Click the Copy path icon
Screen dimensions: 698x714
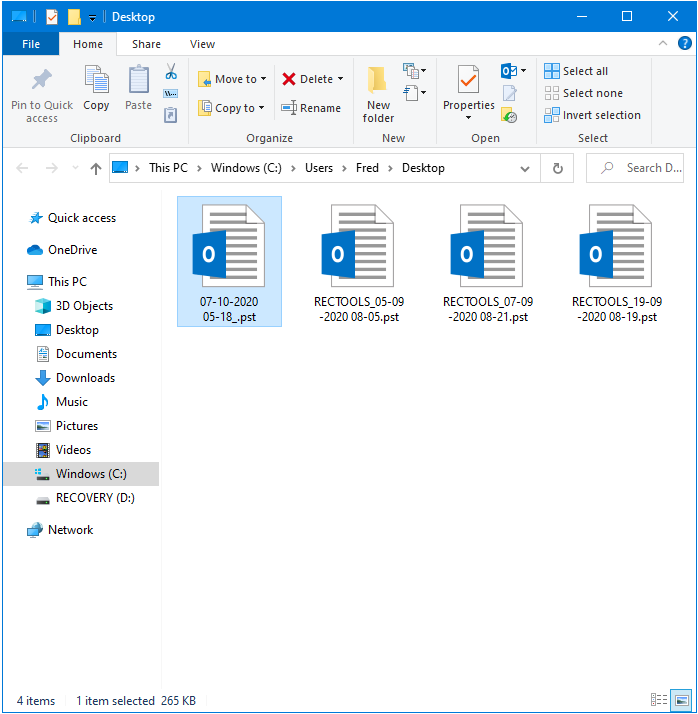(x=171, y=93)
